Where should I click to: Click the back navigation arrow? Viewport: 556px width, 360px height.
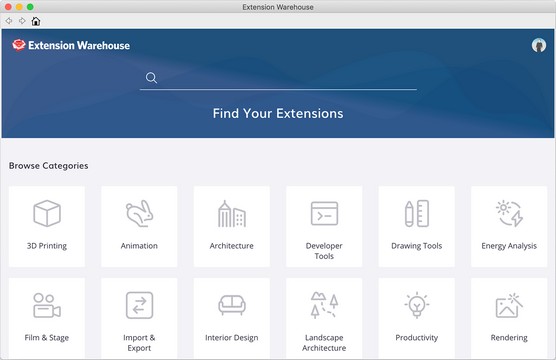click(9, 21)
